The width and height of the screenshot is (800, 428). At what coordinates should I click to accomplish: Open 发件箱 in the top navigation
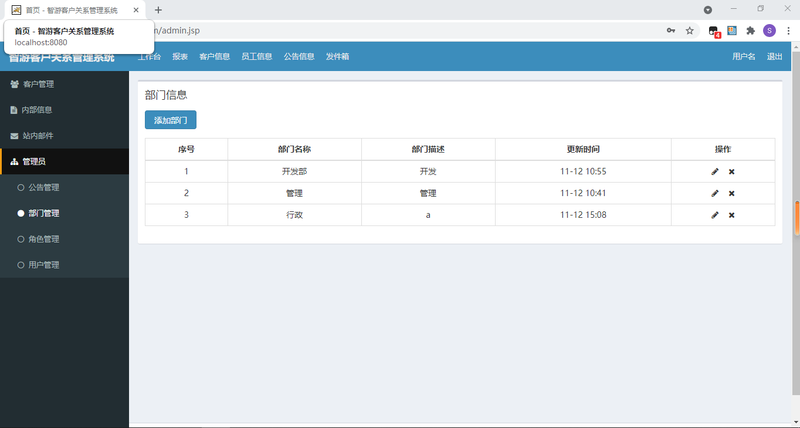tap(337, 57)
